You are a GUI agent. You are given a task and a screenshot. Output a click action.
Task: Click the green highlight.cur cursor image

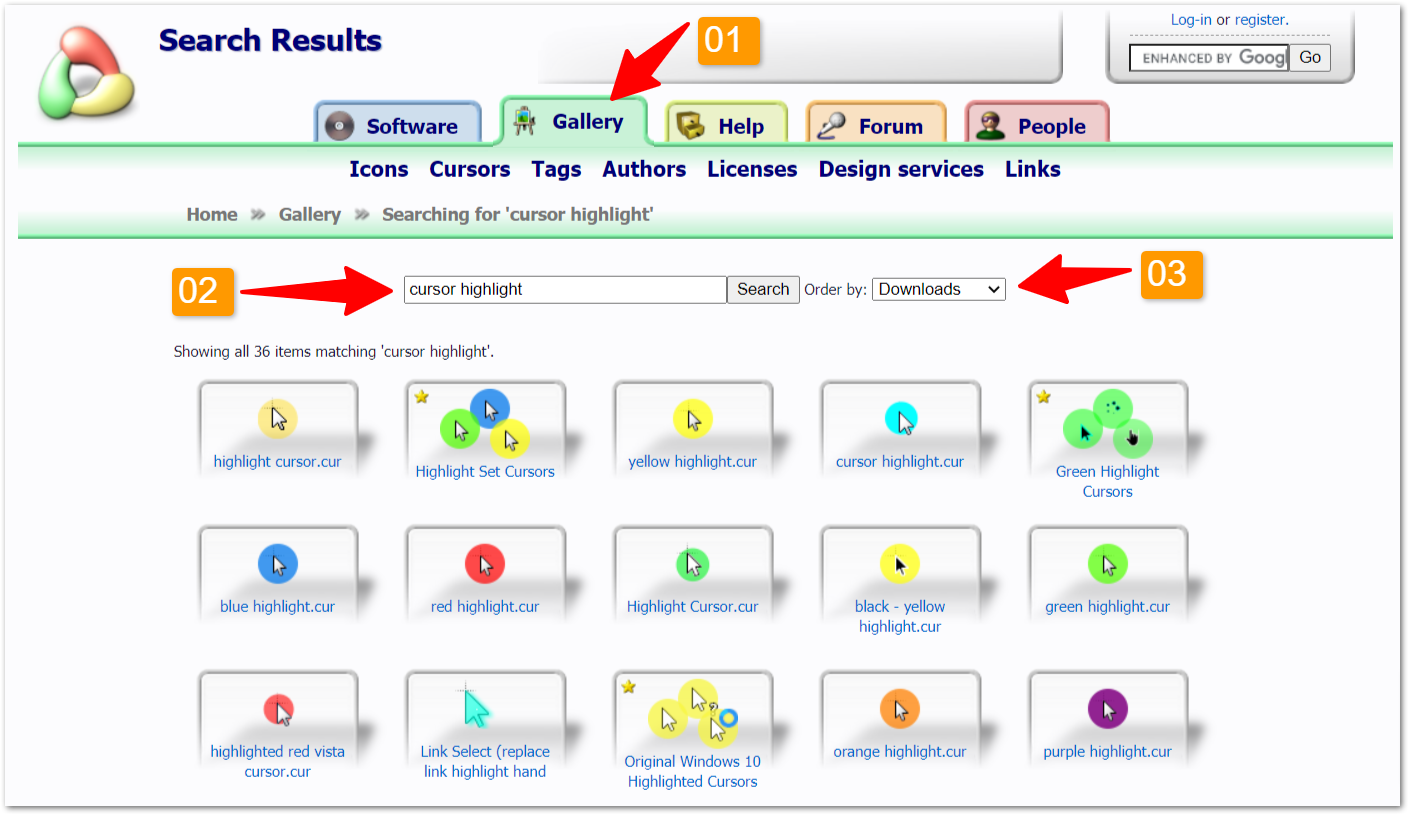coord(1108,564)
